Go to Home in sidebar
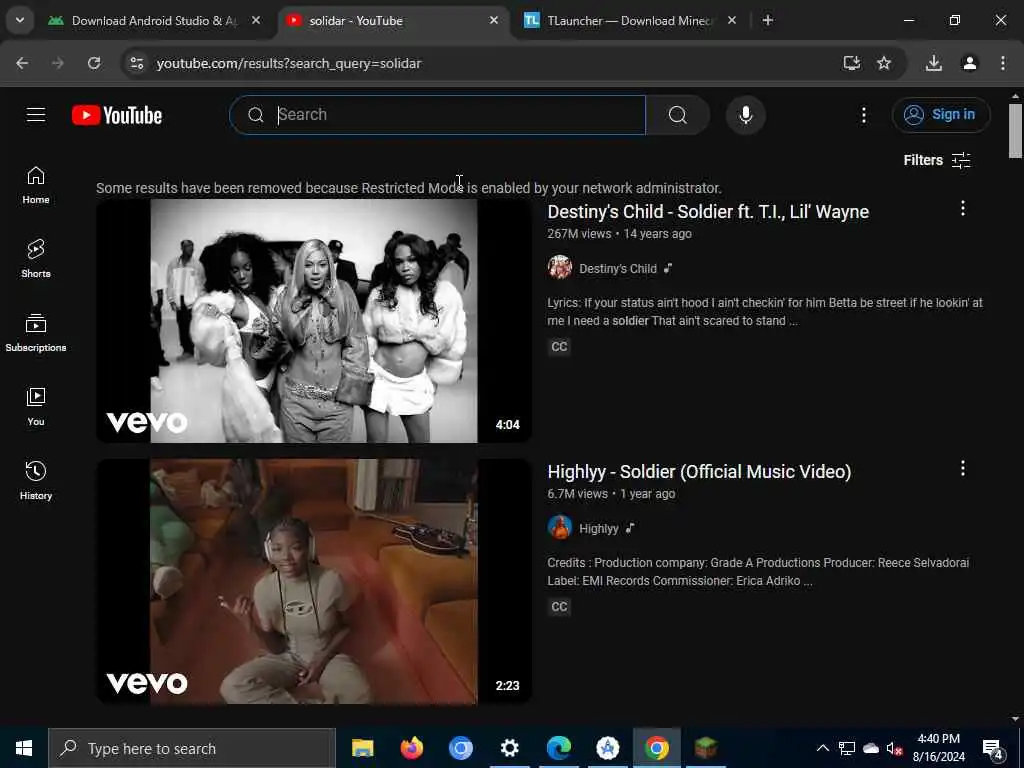1024x768 pixels. click(36, 185)
